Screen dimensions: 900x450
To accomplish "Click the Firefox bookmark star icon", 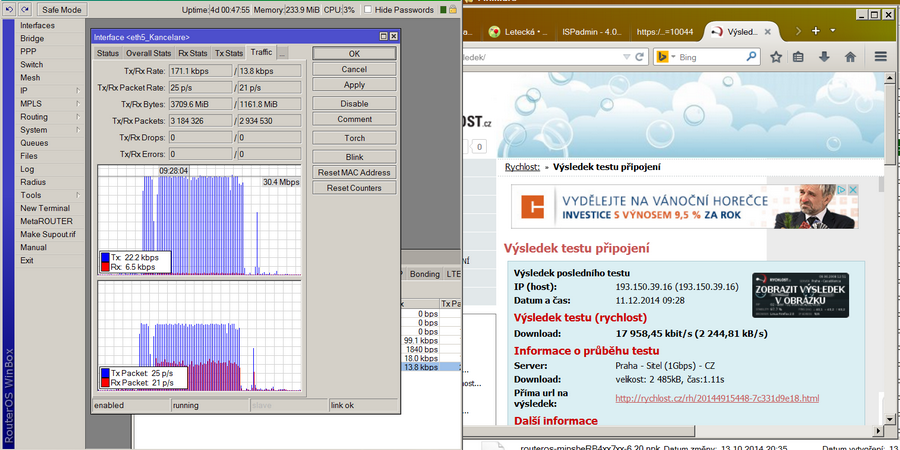I will pyautogui.click(x=773, y=58).
